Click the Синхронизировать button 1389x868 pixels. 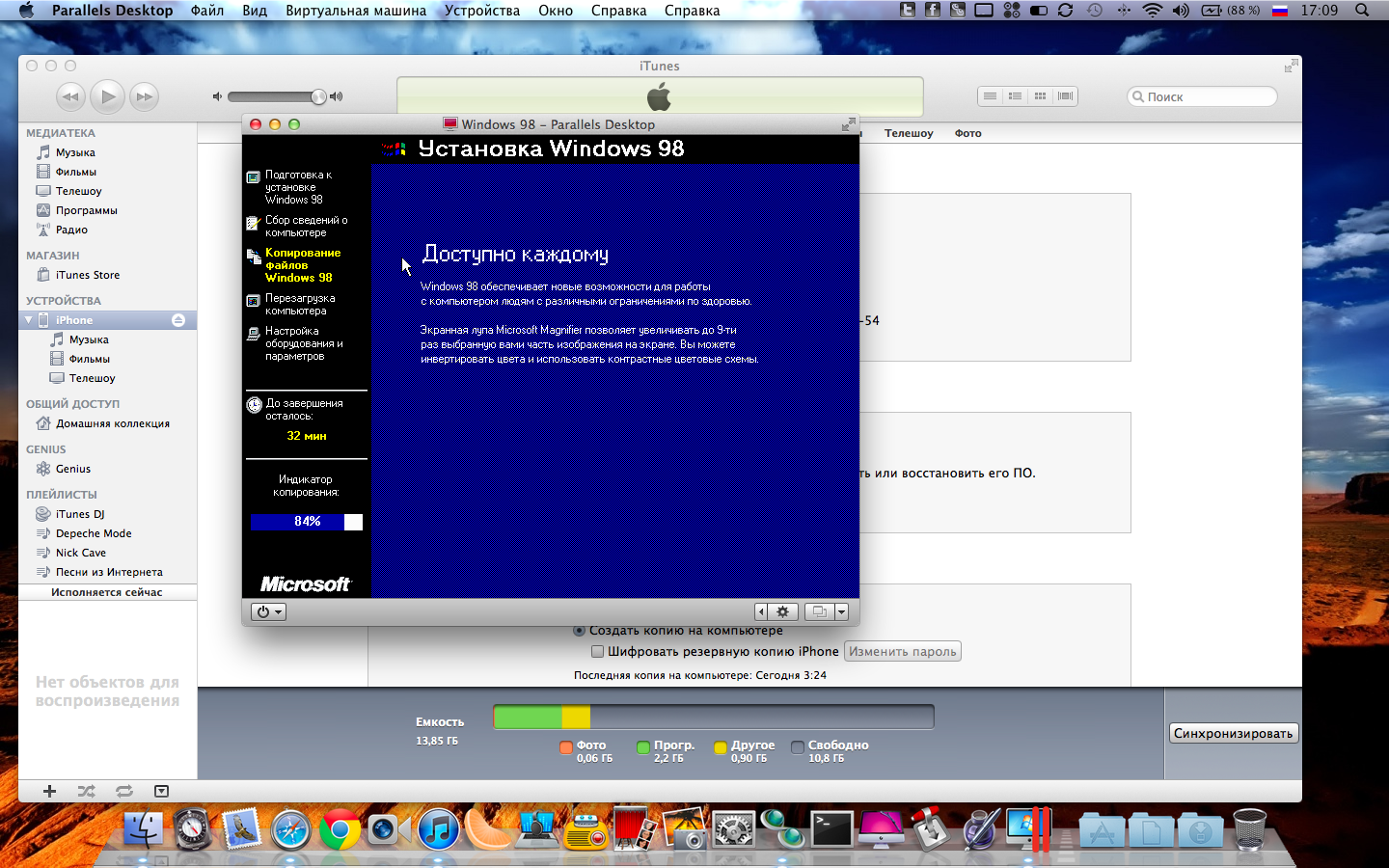1233,733
